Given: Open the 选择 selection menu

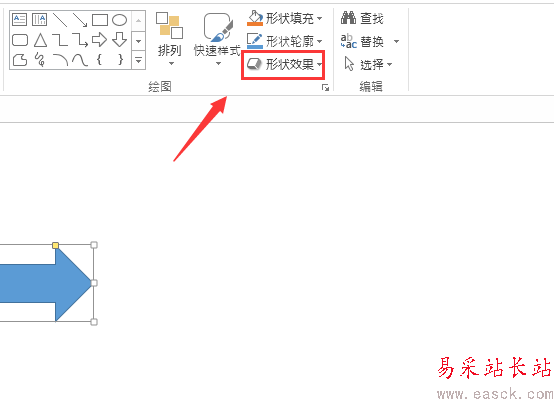Looking at the screenshot, I should [x=368, y=65].
